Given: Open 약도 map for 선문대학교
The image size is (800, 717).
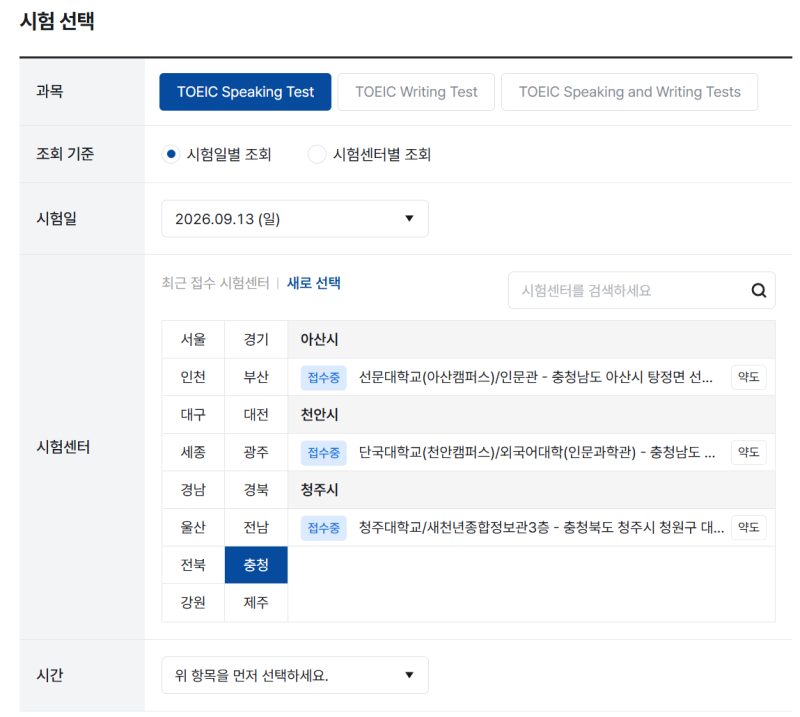Looking at the screenshot, I should coord(748,377).
